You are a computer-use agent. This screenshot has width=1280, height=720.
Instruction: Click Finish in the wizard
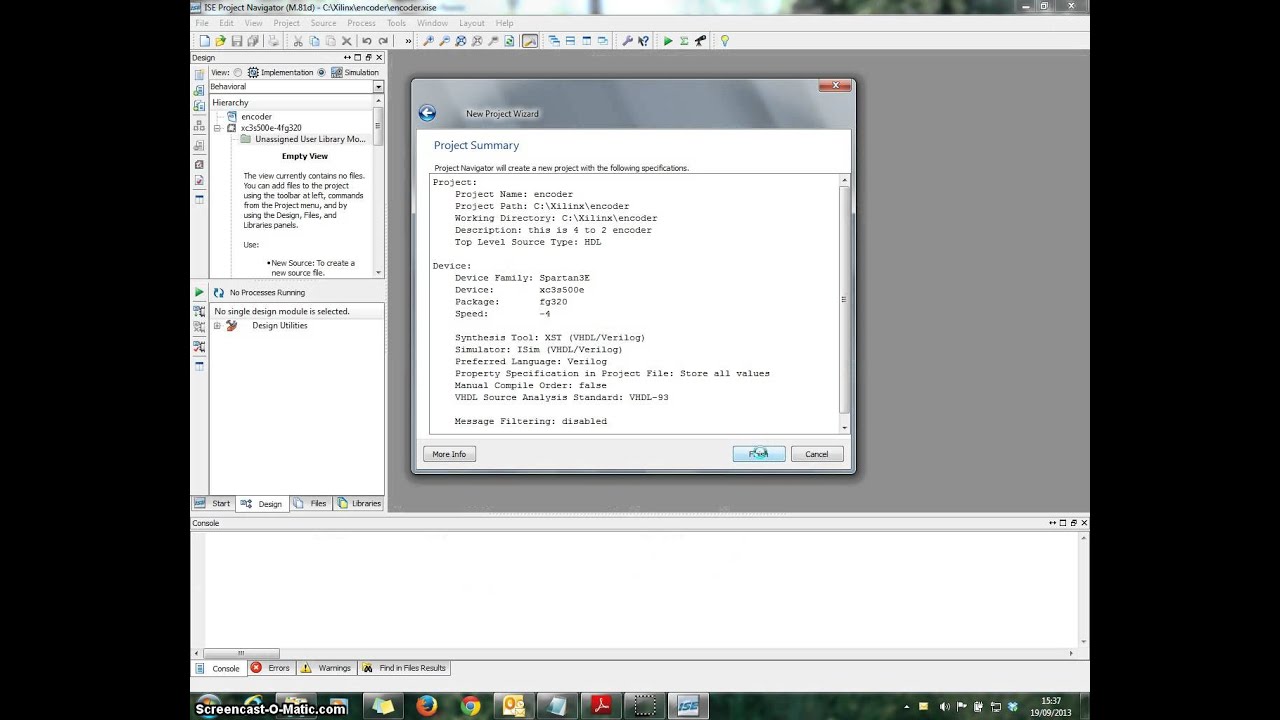tap(759, 454)
